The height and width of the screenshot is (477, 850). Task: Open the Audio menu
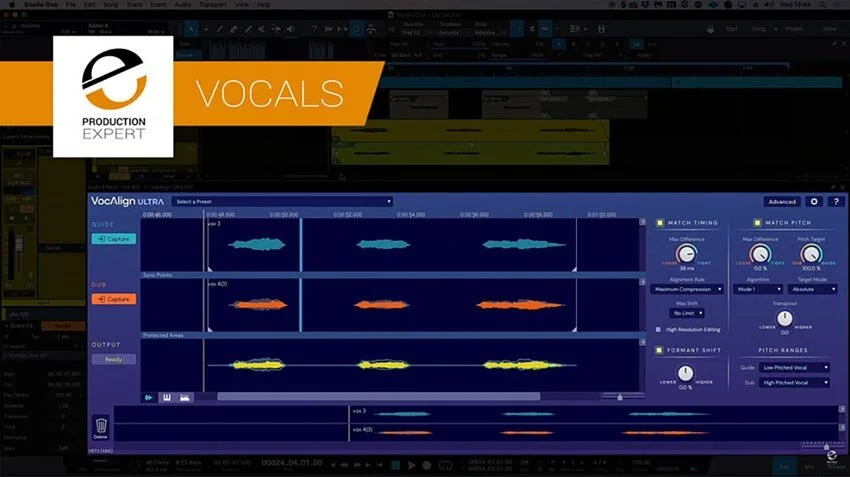tap(183, 4)
